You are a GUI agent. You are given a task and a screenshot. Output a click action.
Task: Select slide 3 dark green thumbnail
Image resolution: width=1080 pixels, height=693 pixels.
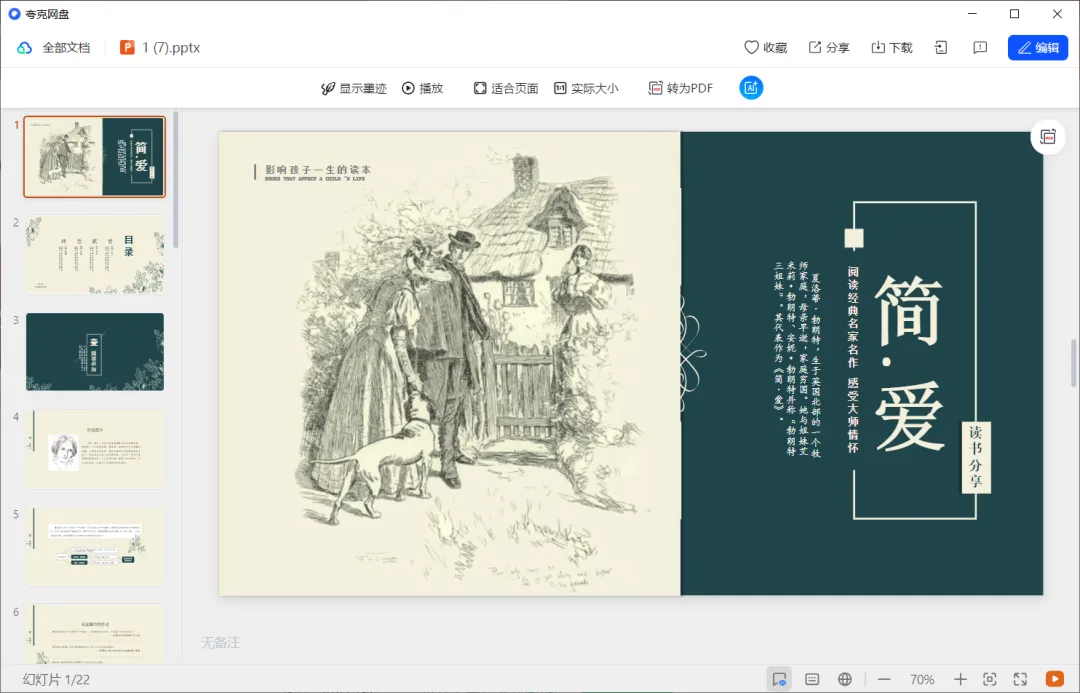point(95,352)
